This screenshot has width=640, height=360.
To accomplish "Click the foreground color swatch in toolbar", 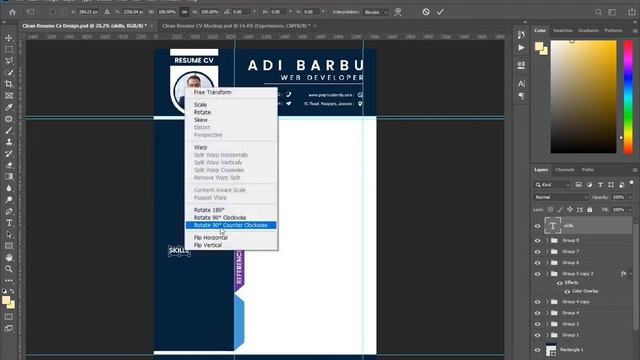I will coord(6,300).
